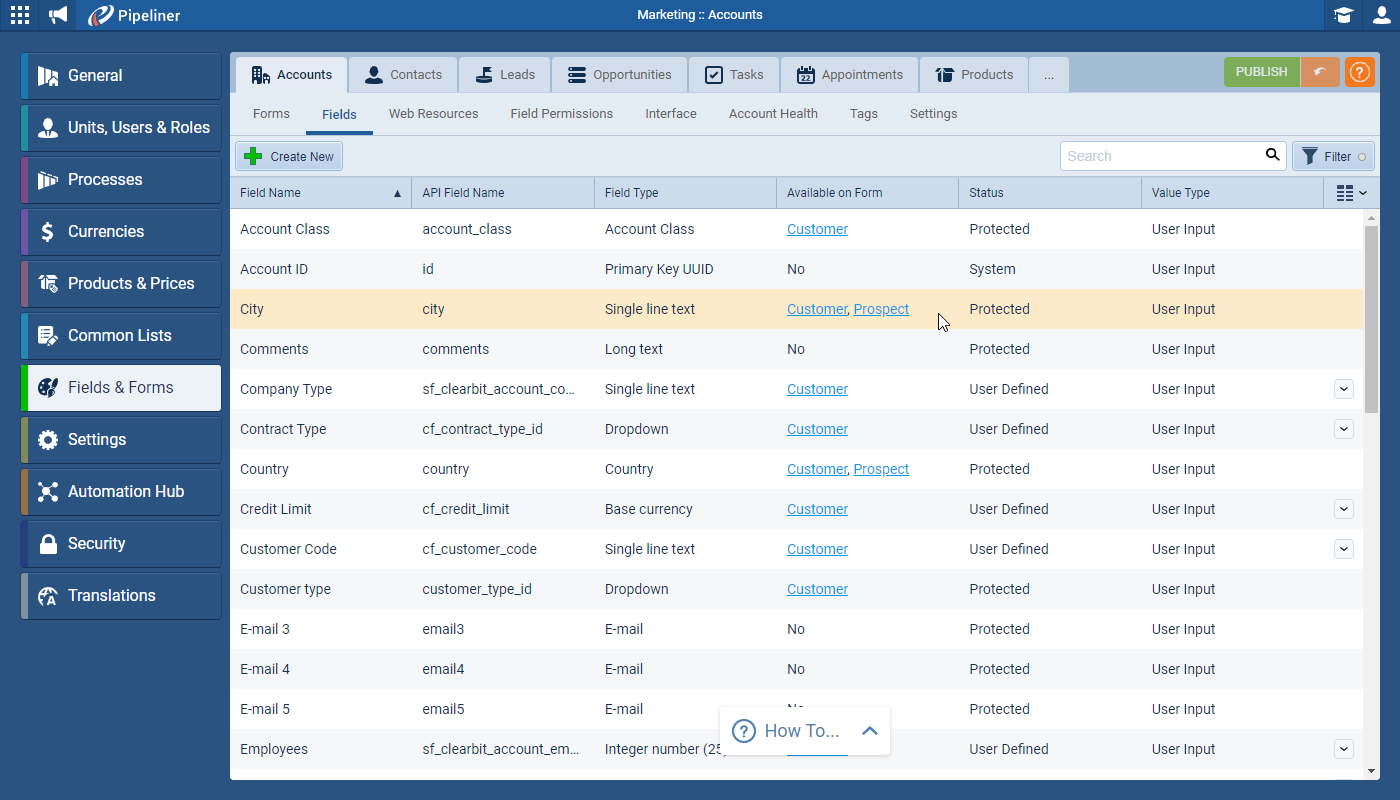Expand the Value Type dropdown on Contract Type row
Image resolution: width=1400 pixels, height=800 pixels.
(x=1344, y=428)
